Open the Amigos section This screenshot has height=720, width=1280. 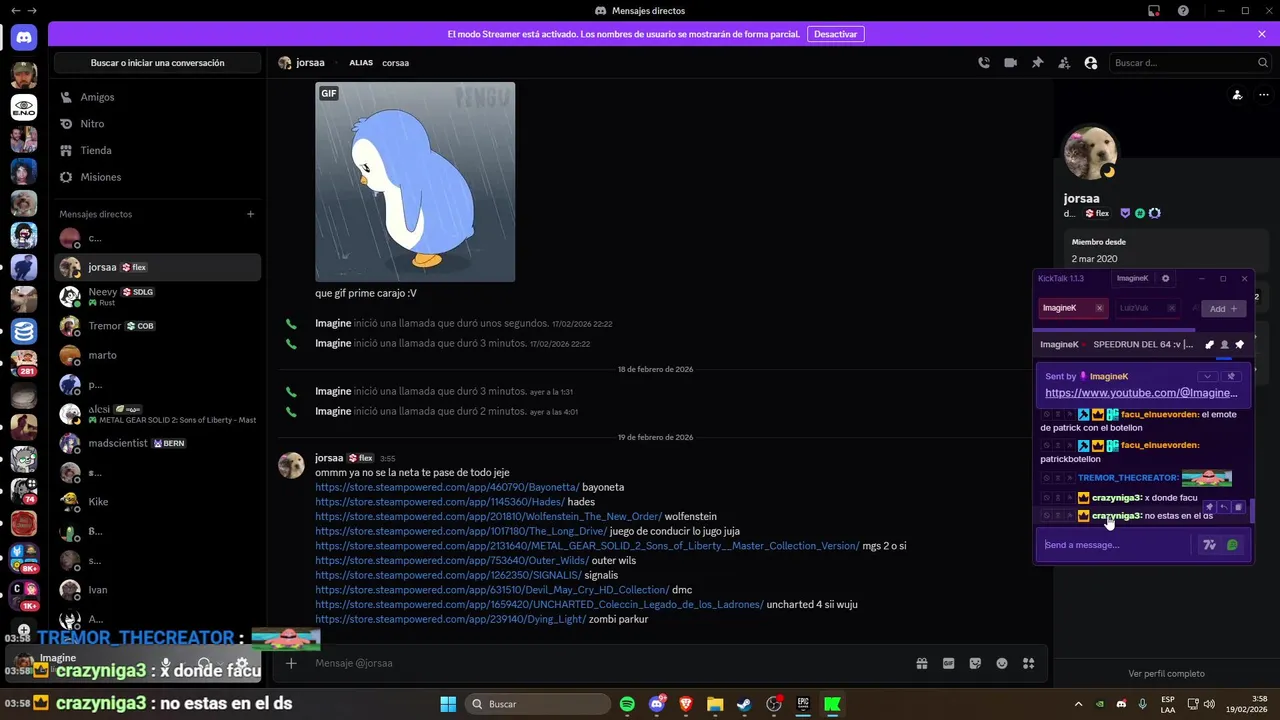157,97
